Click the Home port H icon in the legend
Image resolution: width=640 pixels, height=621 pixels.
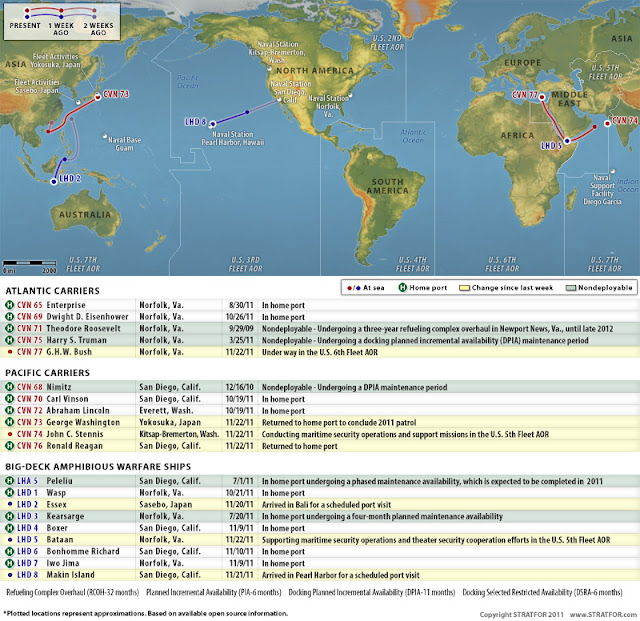point(402,287)
